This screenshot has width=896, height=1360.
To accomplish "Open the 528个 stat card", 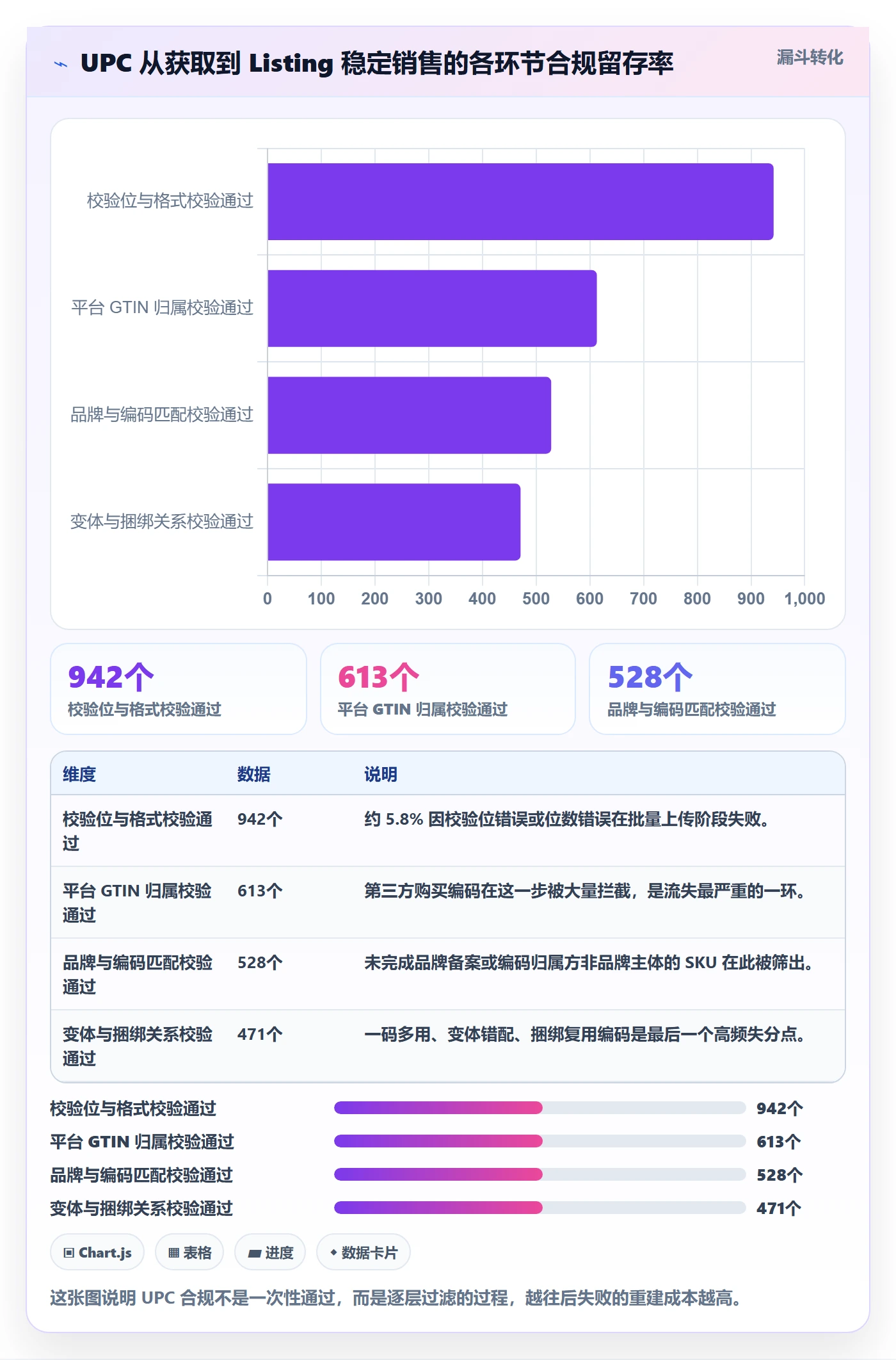I will point(717,689).
